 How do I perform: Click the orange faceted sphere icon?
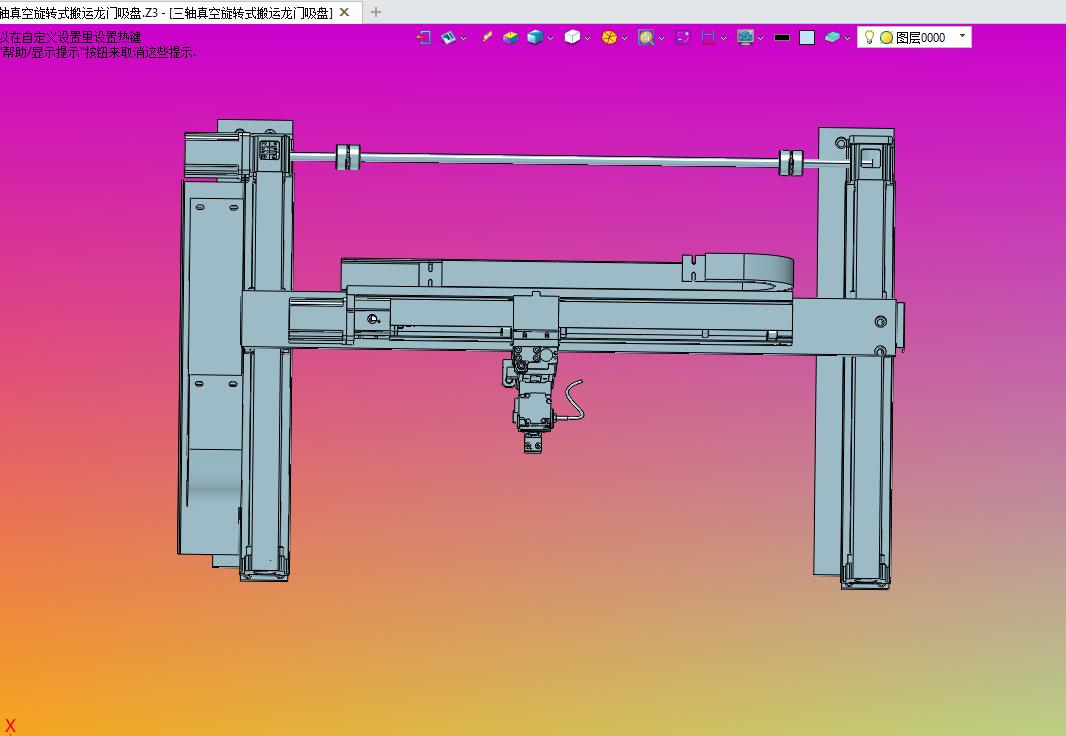click(x=609, y=37)
